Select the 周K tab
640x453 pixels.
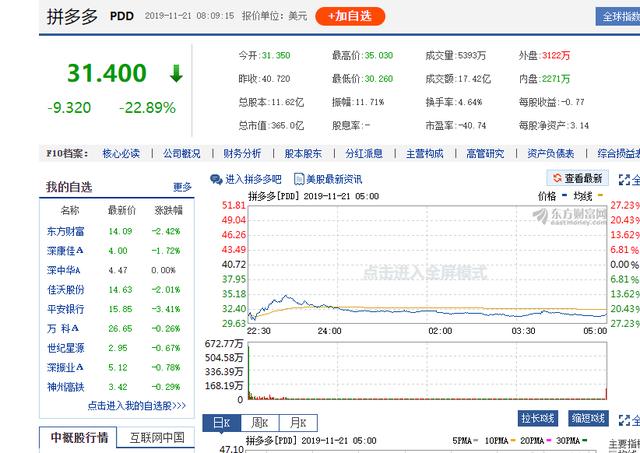tap(260, 423)
